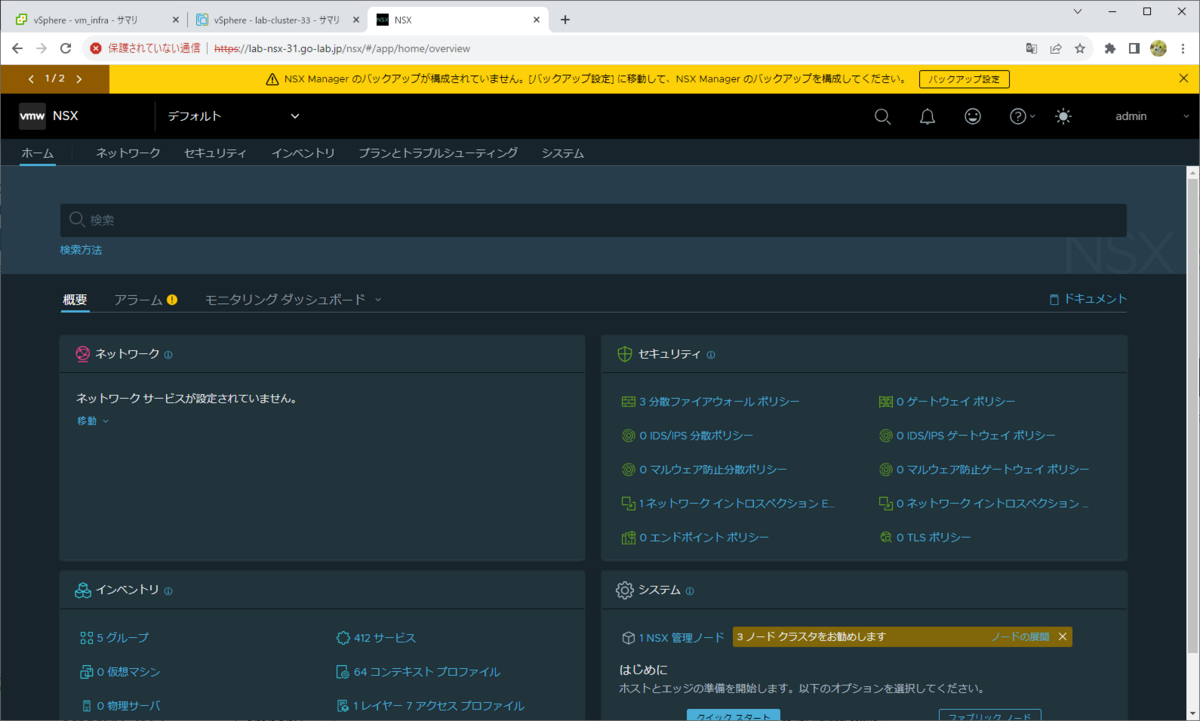
Task: Open the ドキュメント link
Action: [x=1088, y=299]
